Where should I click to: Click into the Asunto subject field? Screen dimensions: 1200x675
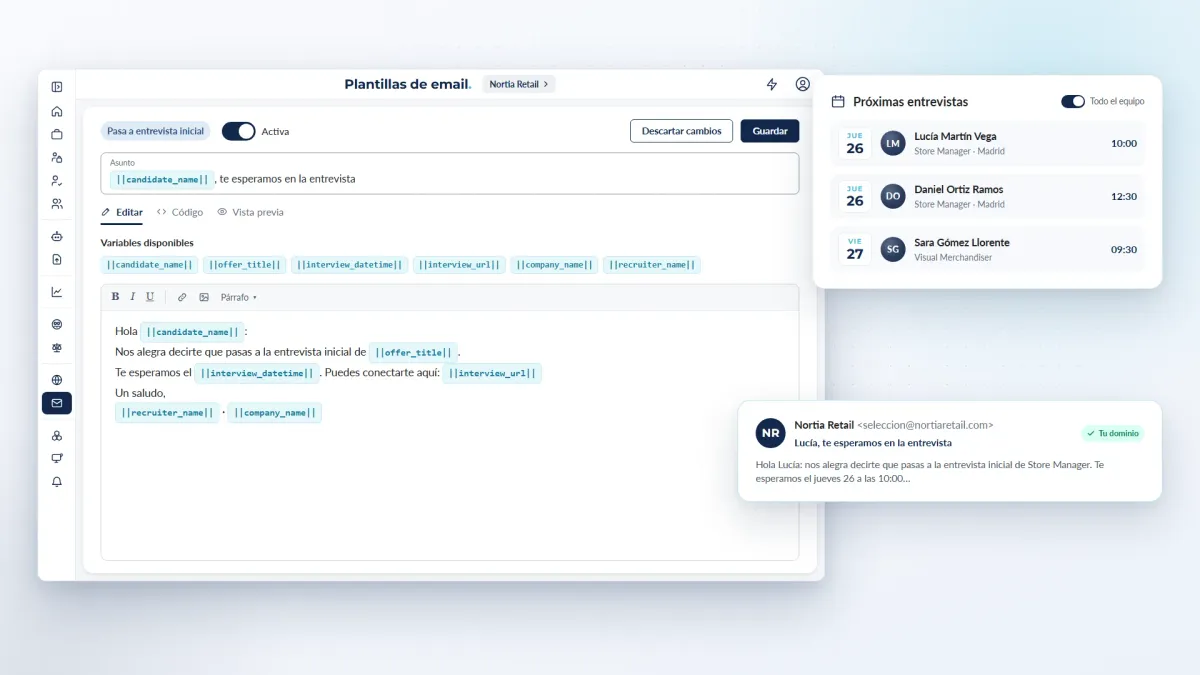point(450,173)
